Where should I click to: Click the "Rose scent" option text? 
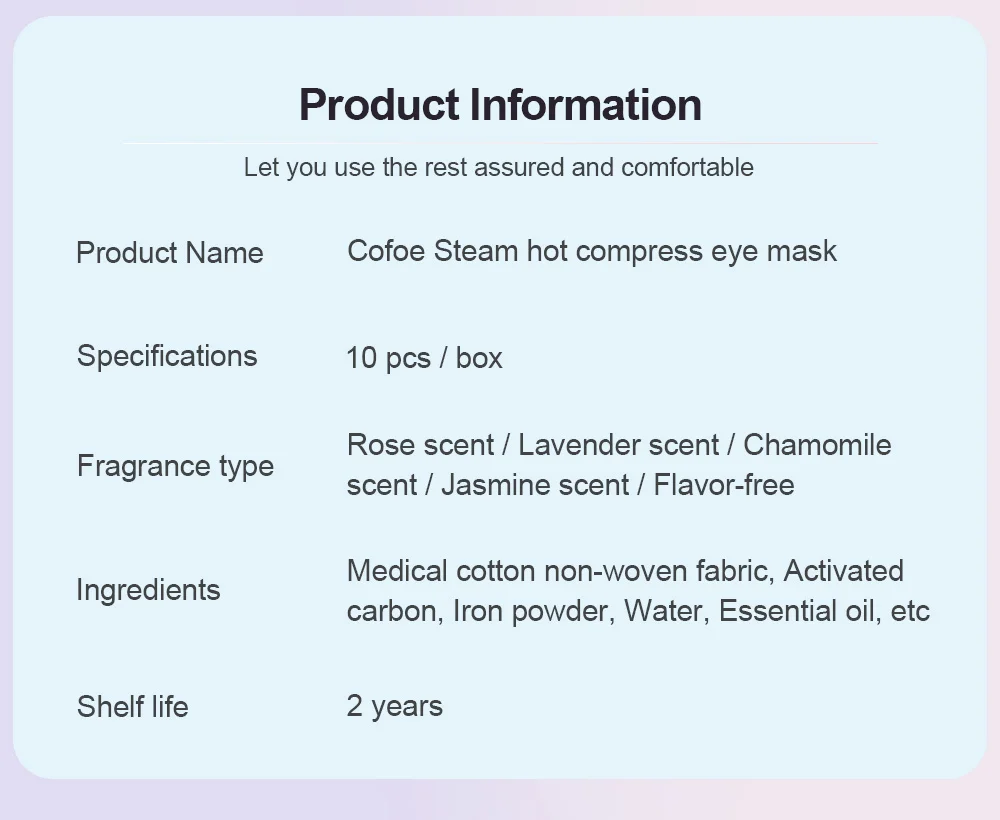click(x=420, y=445)
